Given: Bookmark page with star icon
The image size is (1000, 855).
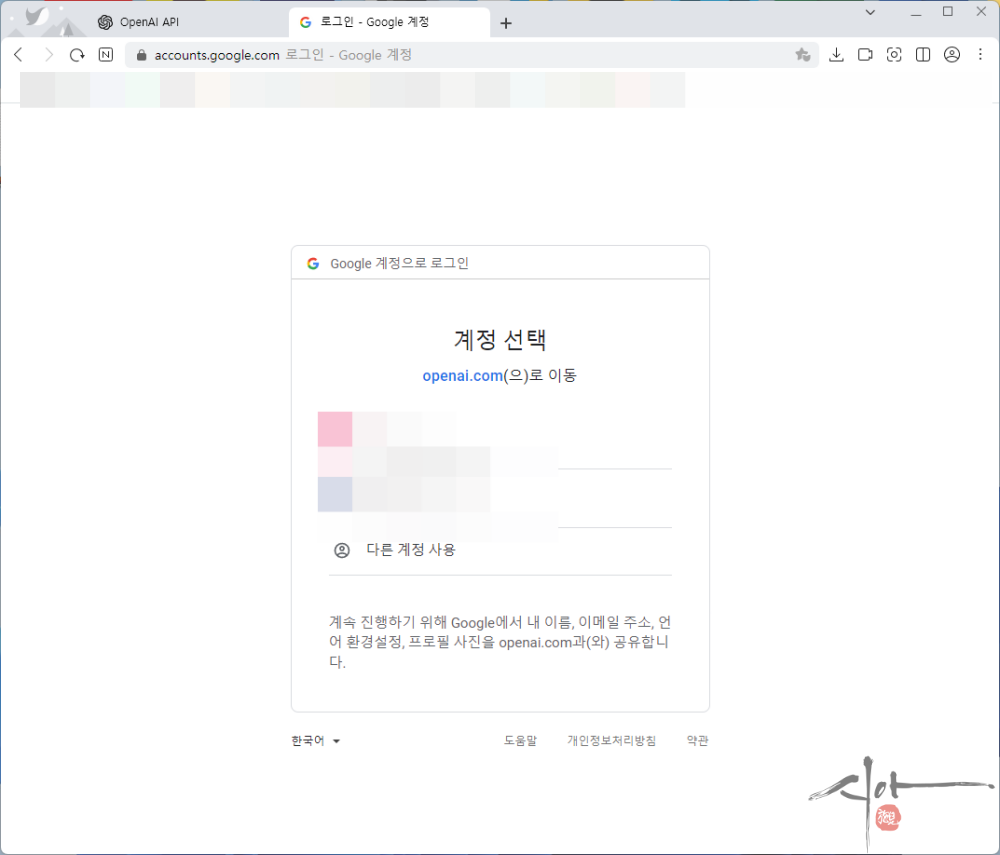Looking at the screenshot, I should click(x=802, y=55).
